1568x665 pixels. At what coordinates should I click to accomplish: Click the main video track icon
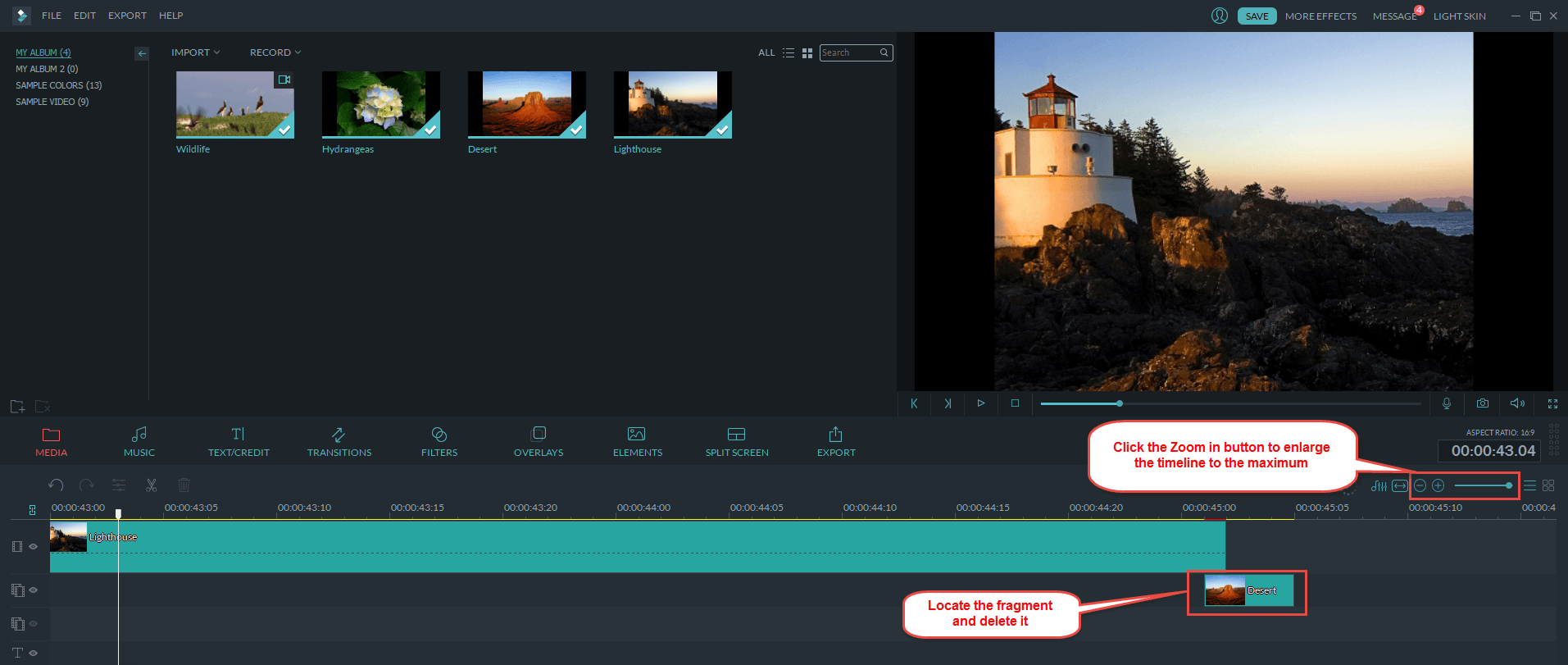(17, 546)
